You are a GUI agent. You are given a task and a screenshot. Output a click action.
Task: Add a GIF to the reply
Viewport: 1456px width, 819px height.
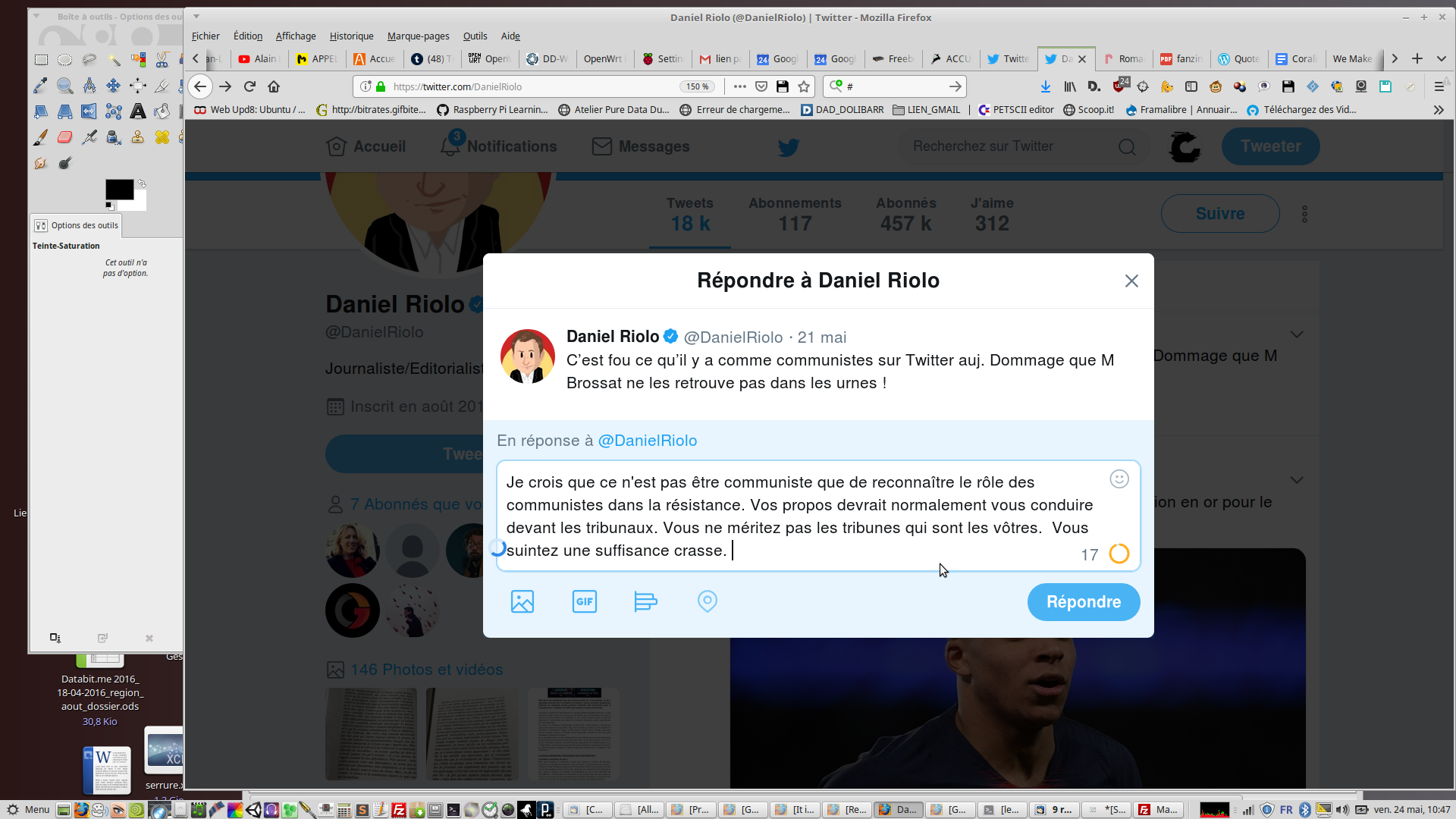click(x=584, y=602)
